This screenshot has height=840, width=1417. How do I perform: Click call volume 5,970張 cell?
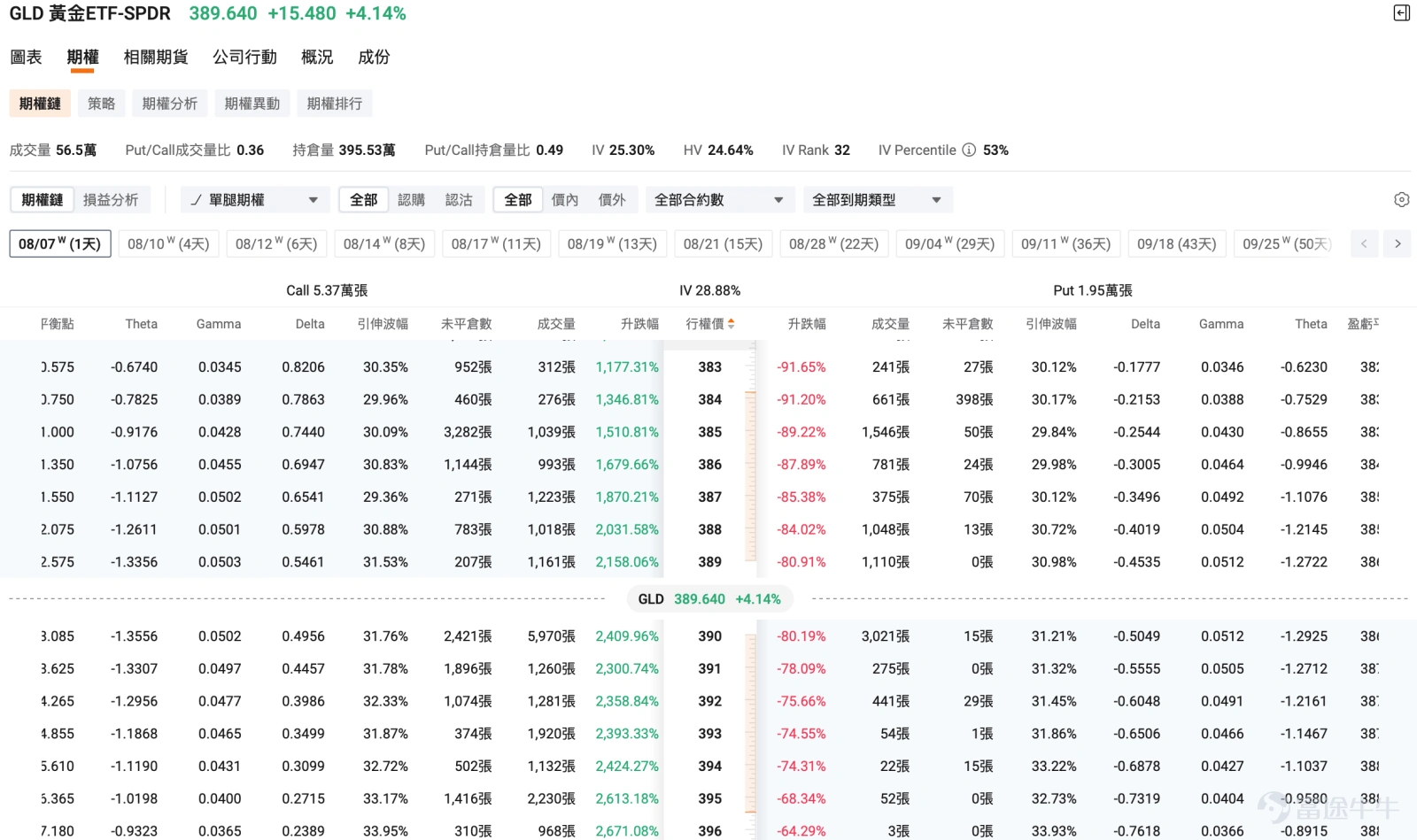pyautogui.click(x=551, y=636)
